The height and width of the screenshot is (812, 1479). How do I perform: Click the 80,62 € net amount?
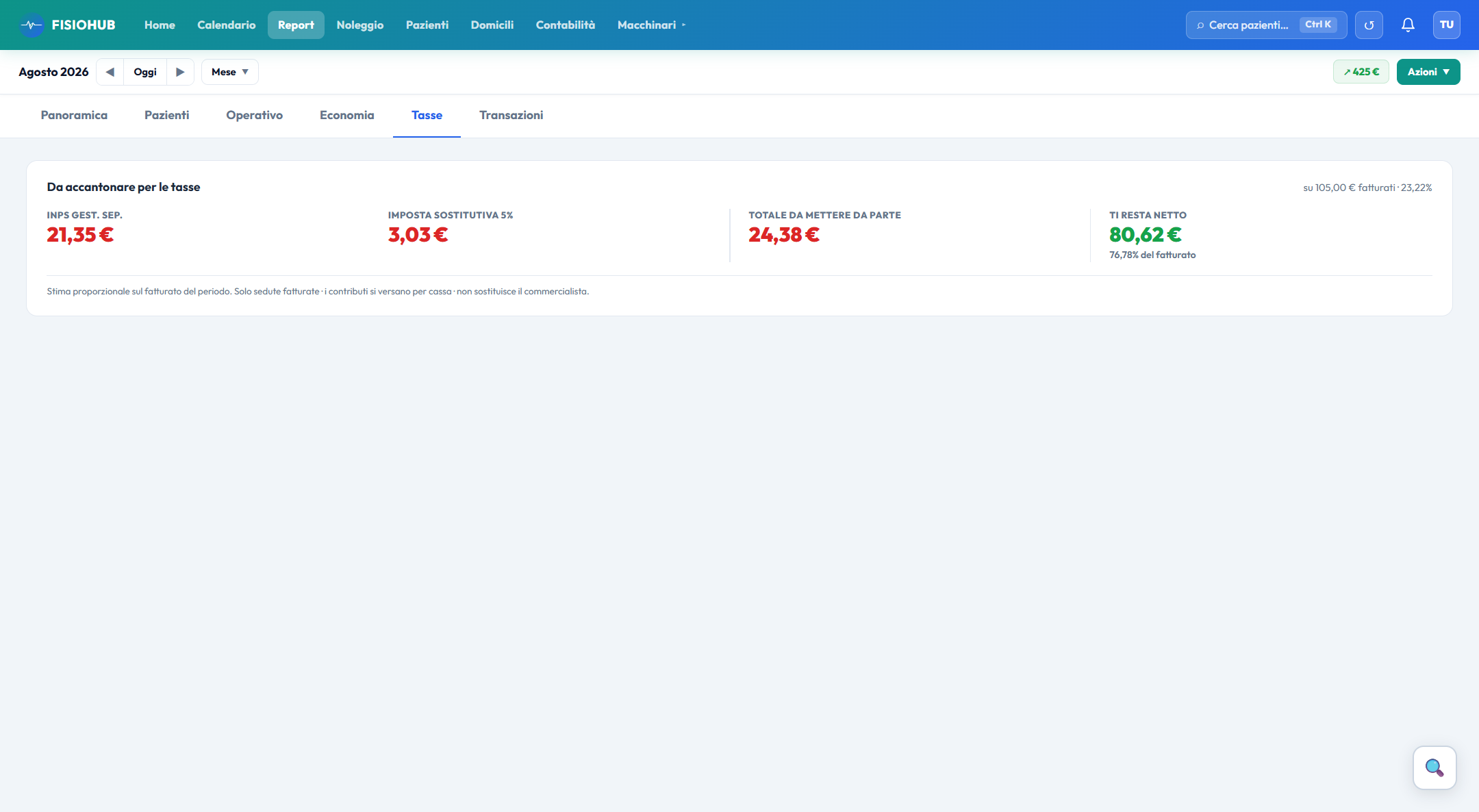[x=1146, y=235]
